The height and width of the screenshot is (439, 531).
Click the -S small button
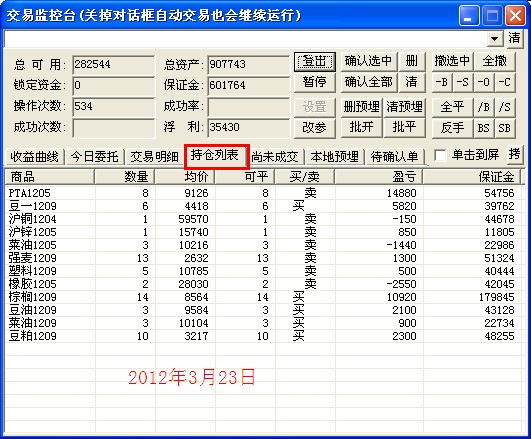(463, 82)
